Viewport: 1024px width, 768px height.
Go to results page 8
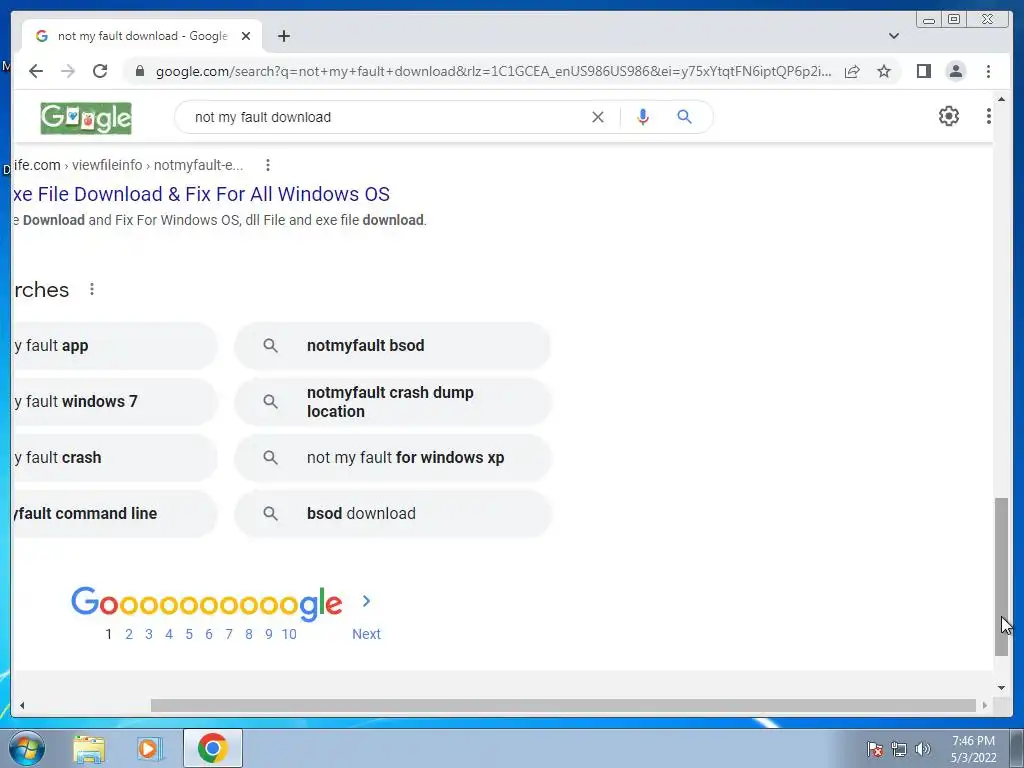[x=249, y=634]
